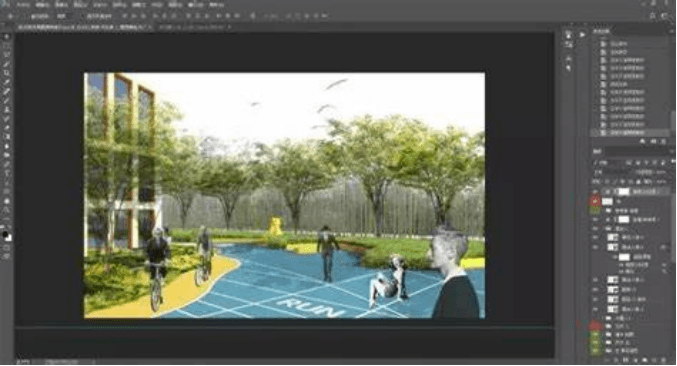Open the Image menu

(x=61, y=5)
